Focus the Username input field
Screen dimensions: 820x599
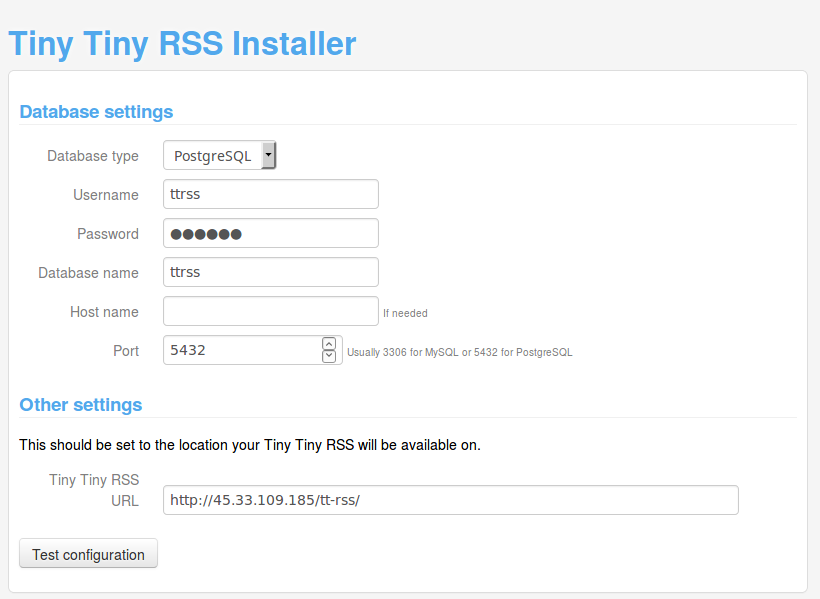270,194
